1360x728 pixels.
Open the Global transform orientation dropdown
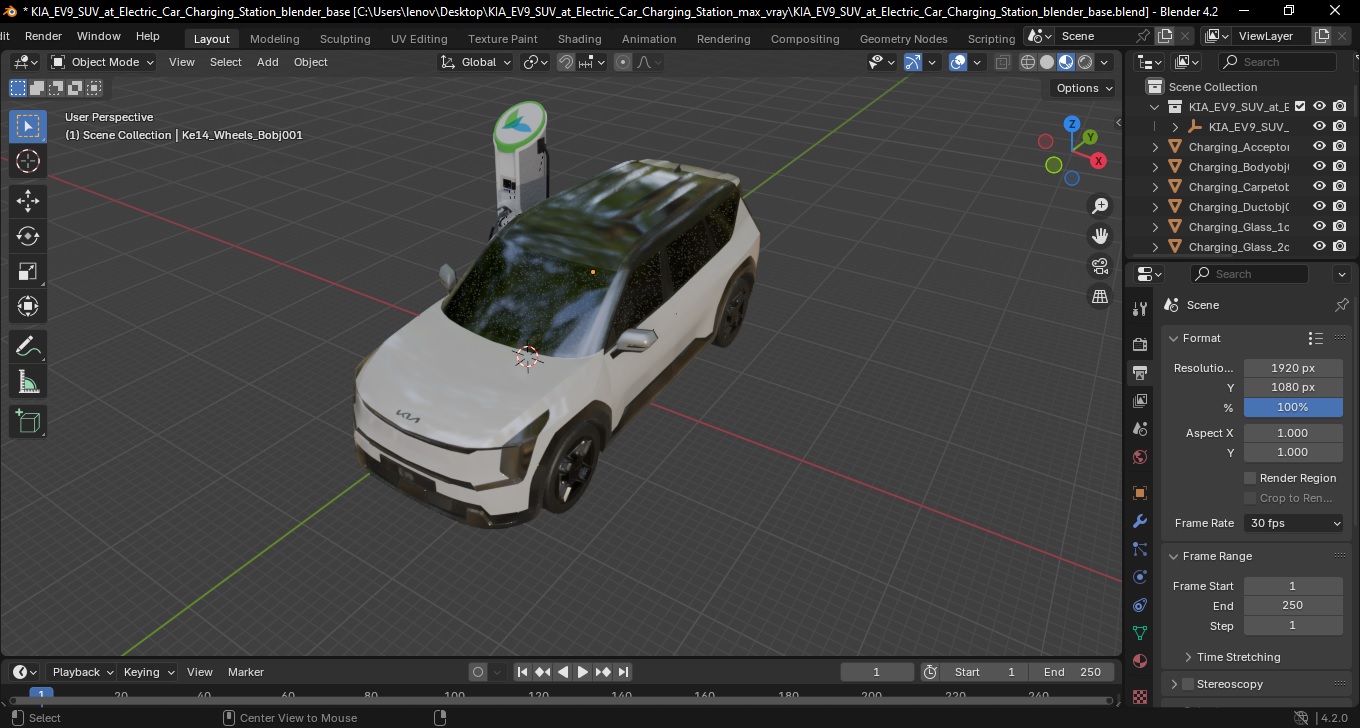475,62
